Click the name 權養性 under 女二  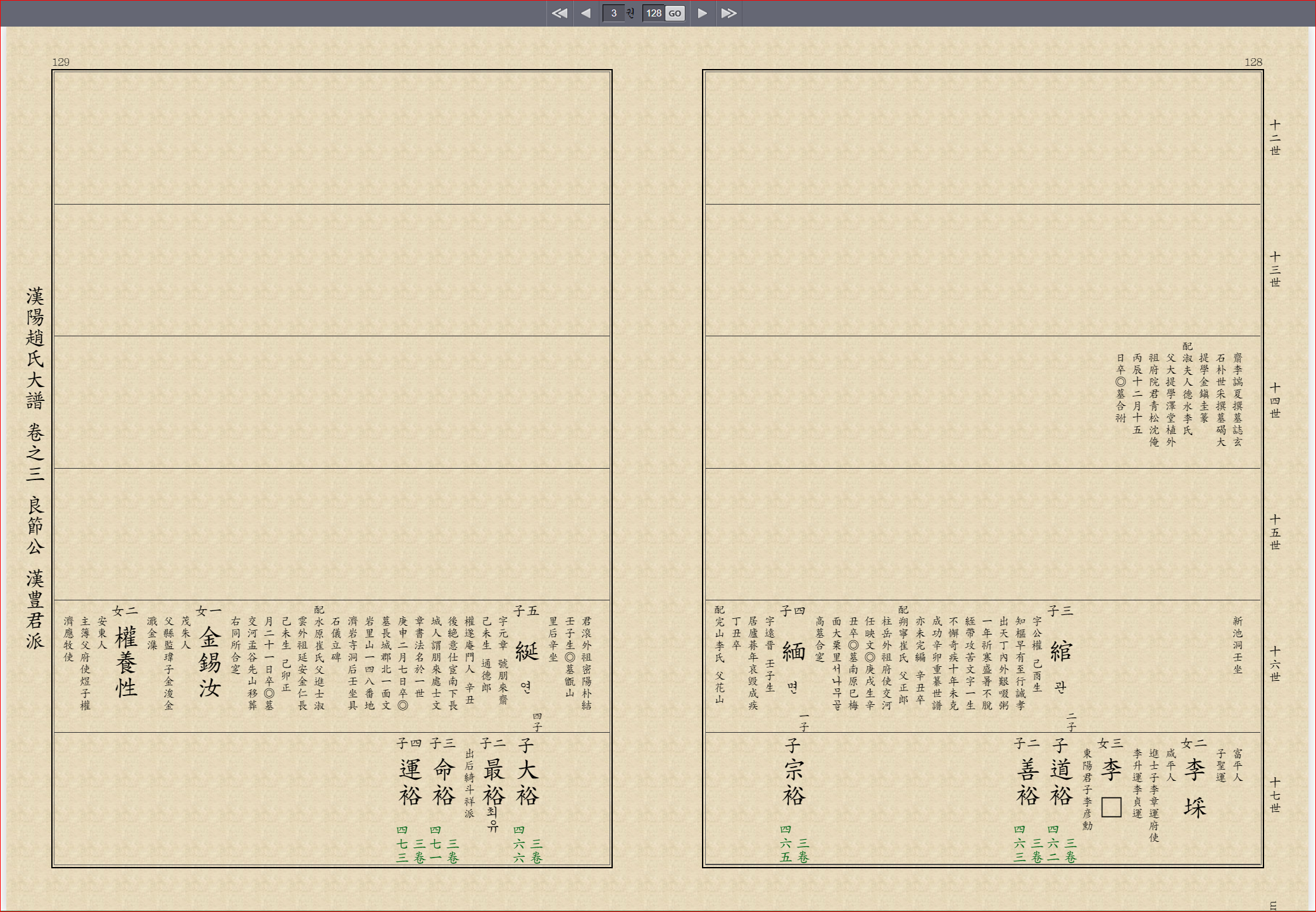tap(126, 662)
